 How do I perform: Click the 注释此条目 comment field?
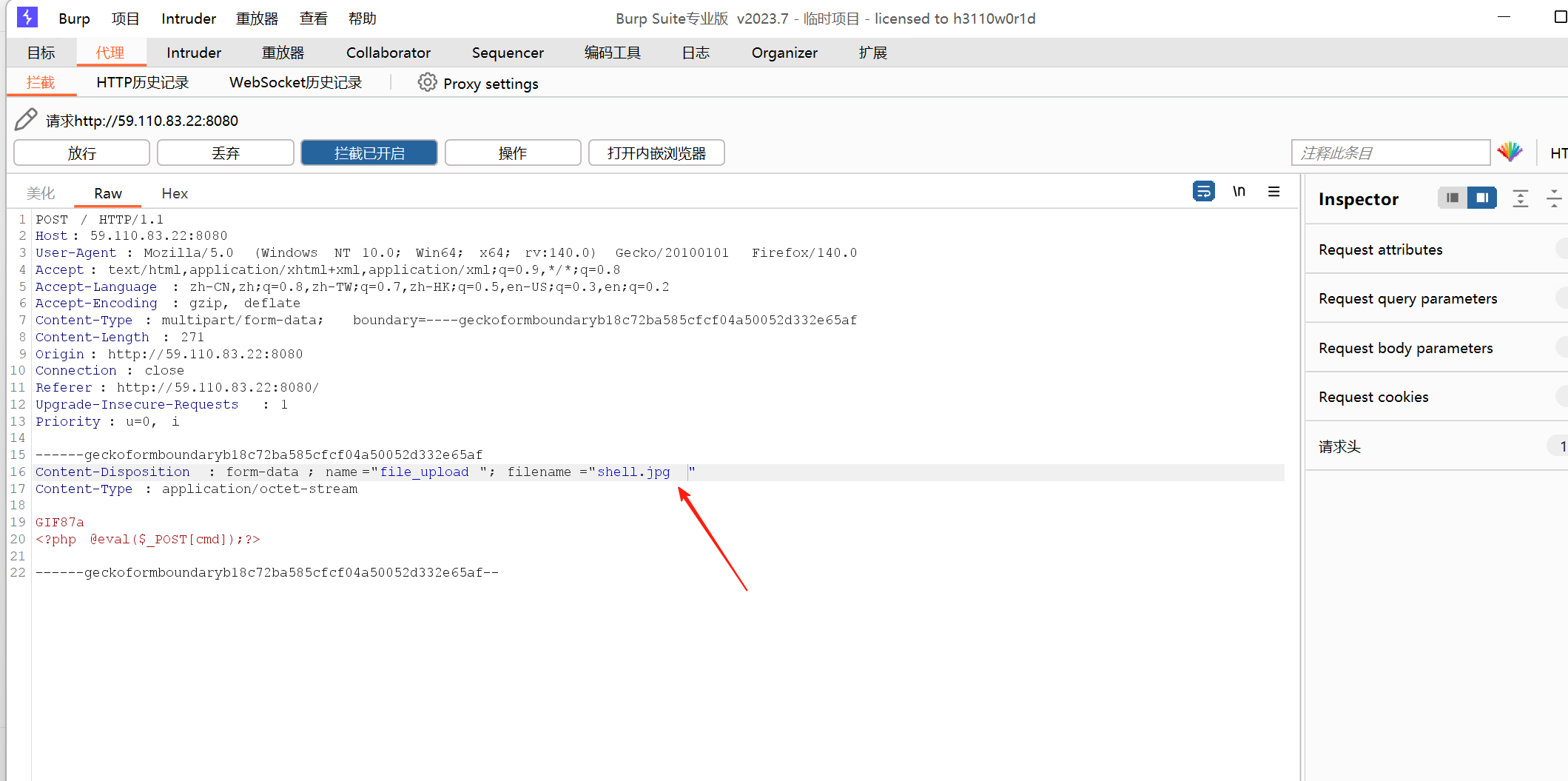click(x=1390, y=153)
